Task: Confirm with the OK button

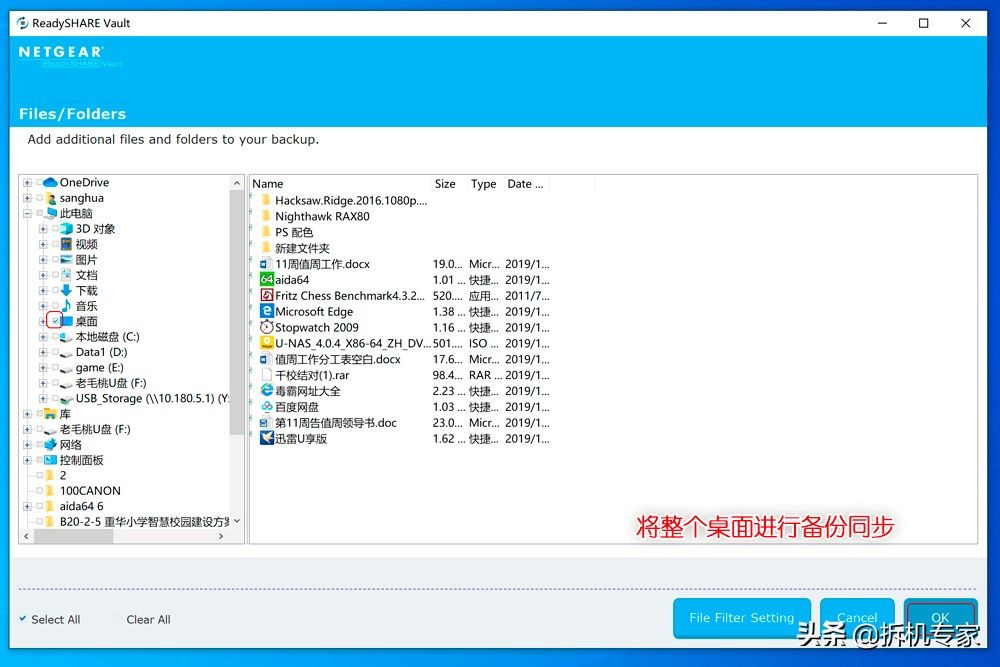Action: click(x=941, y=618)
